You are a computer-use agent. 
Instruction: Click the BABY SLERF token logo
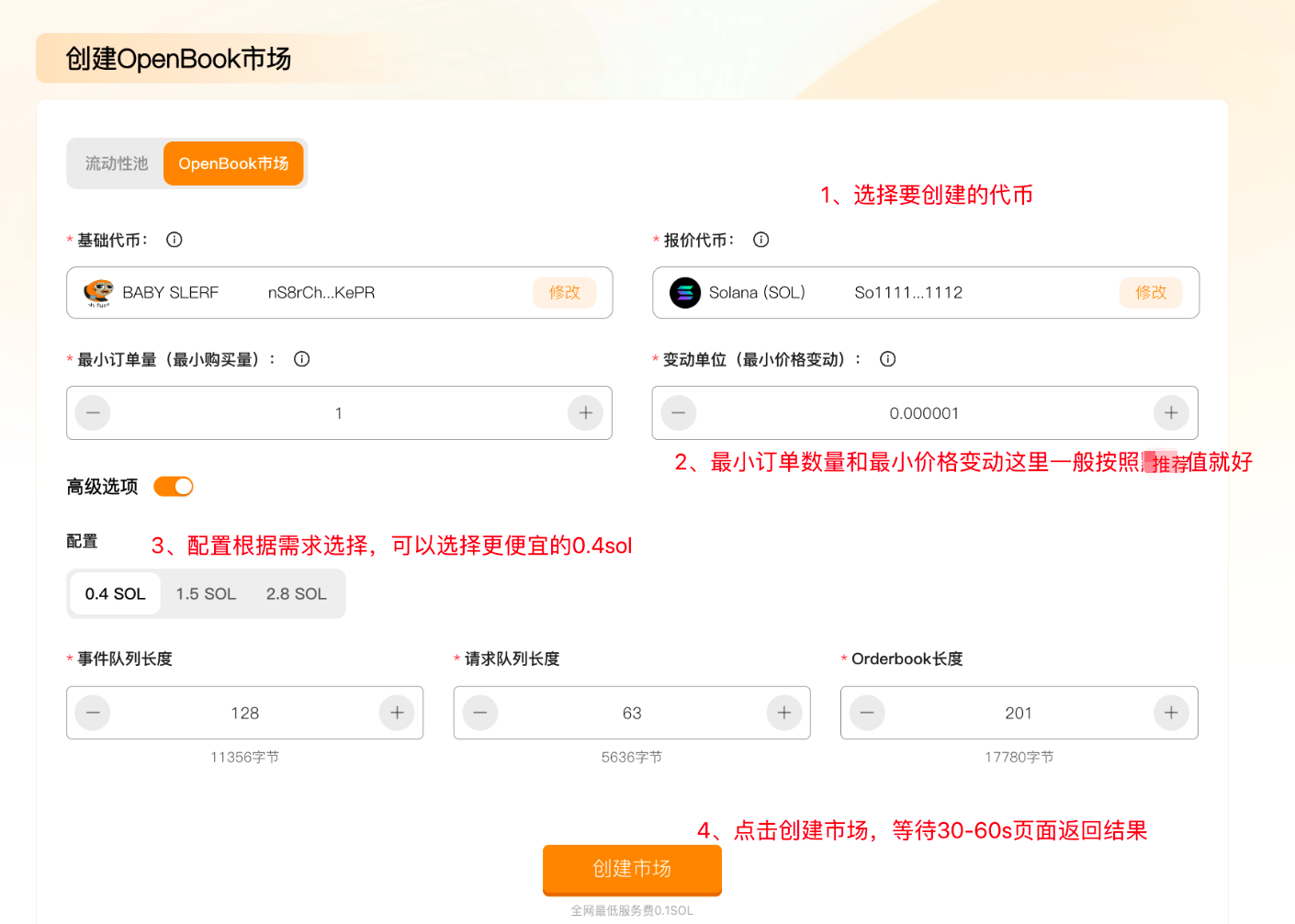98,293
